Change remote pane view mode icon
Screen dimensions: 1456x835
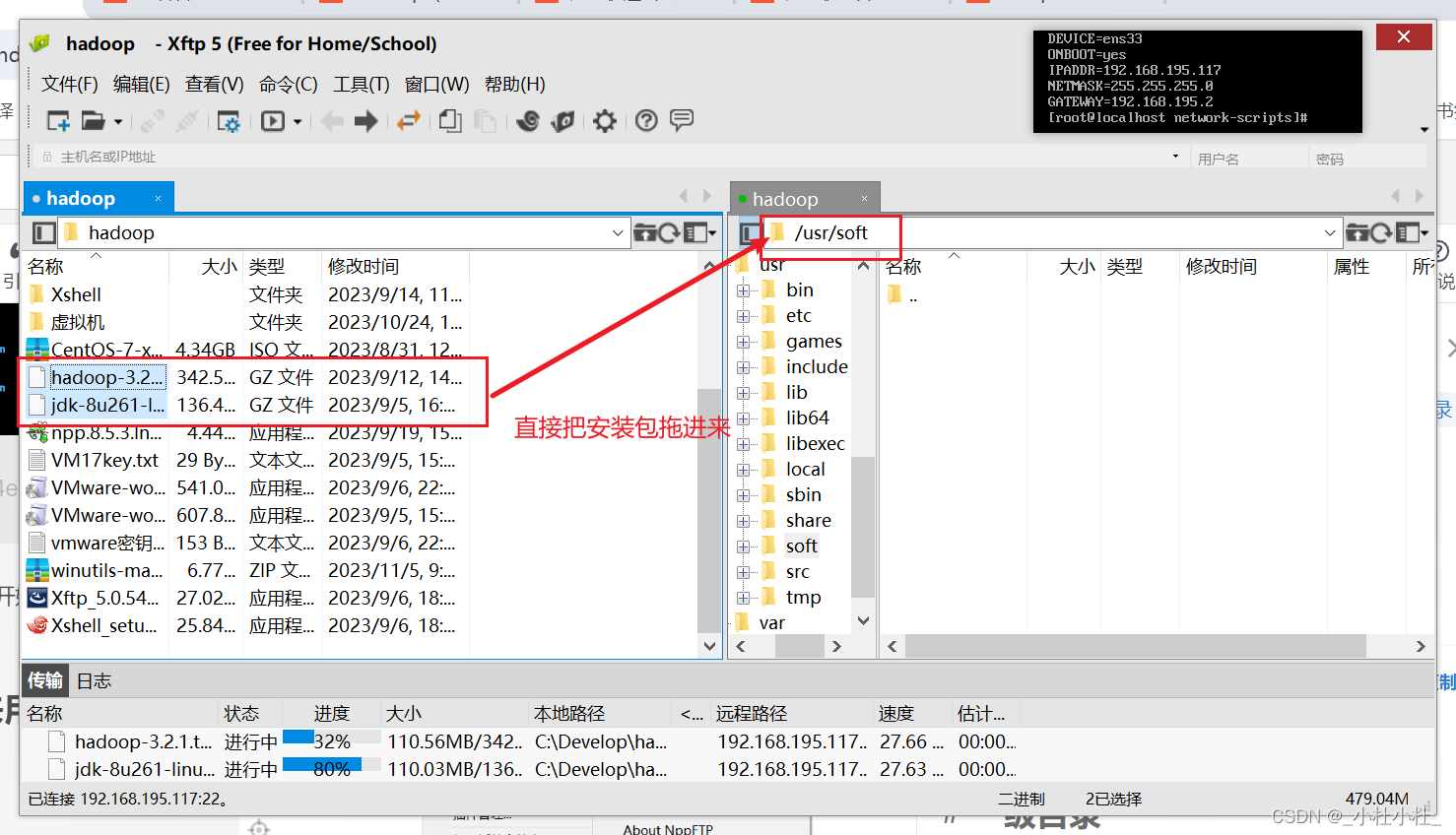pyautogui.click(x=1412, y=233)
